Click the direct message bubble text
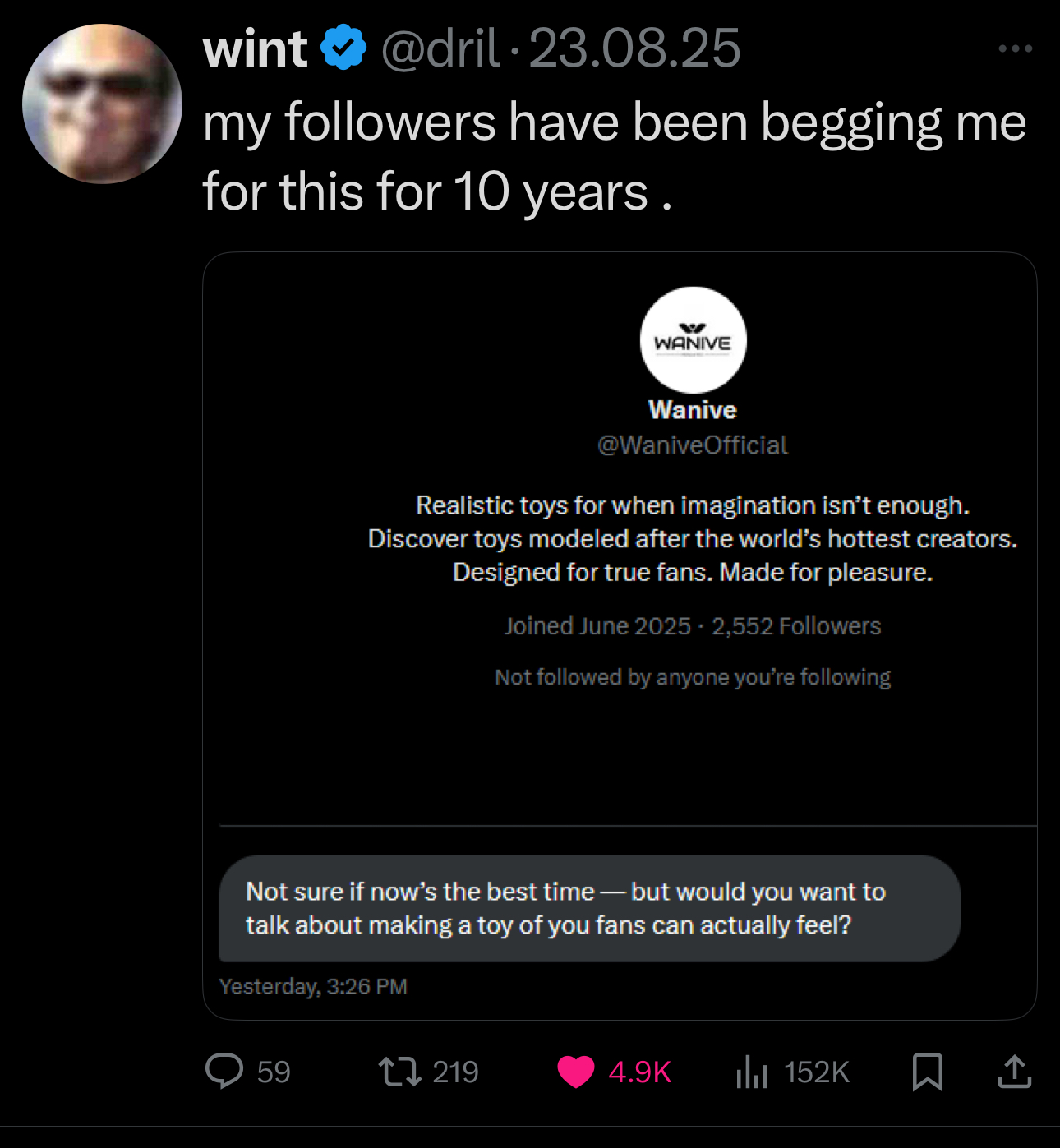Viewport: 1060px width, 1148px height. click(x=565, y=908)
